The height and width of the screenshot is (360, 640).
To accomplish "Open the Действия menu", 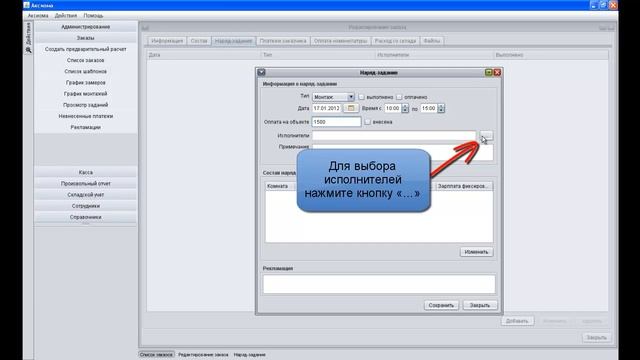I will tap(66, 16).
